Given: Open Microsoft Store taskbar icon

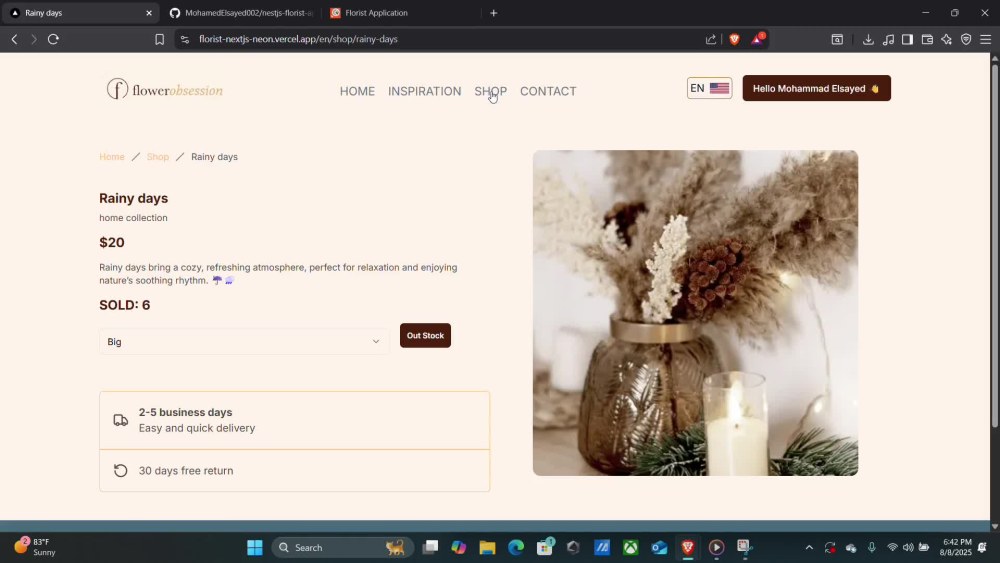Looking at the screenshot, I should pyautogui.click(x=545, y=547).
